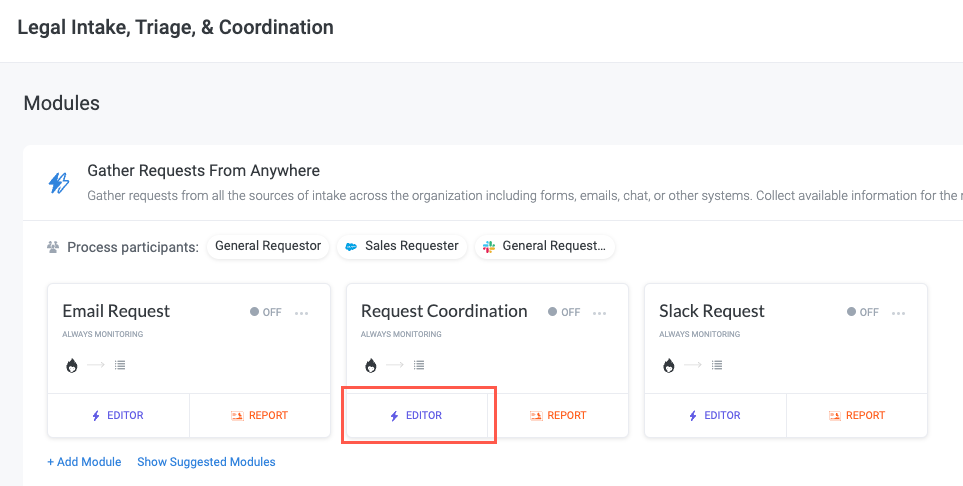Click the Gather Requests lightning icon

[x=59, y=182]
